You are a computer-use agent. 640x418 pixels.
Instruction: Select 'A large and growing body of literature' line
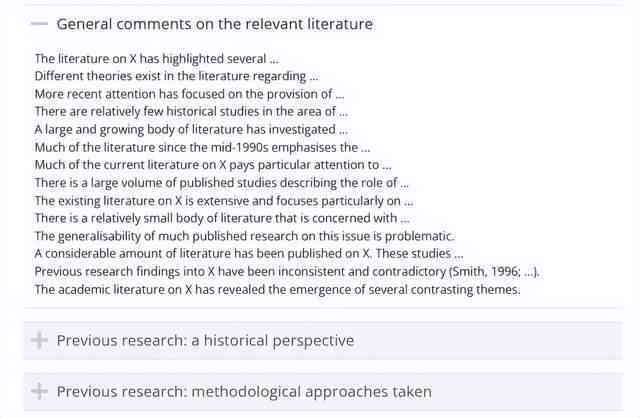[x=191, y=129]
